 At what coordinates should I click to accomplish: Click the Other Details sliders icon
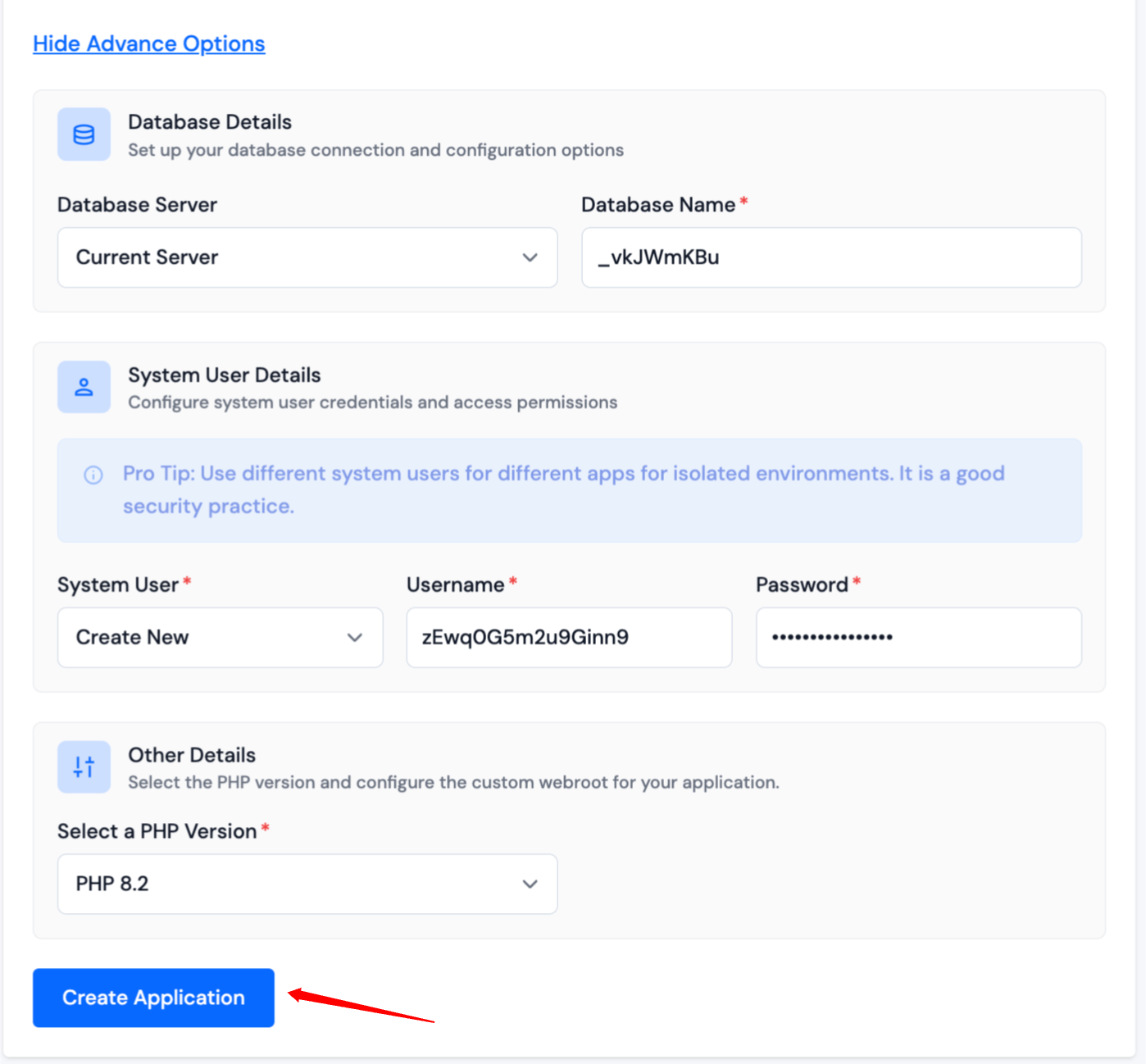tap(84, 766)
